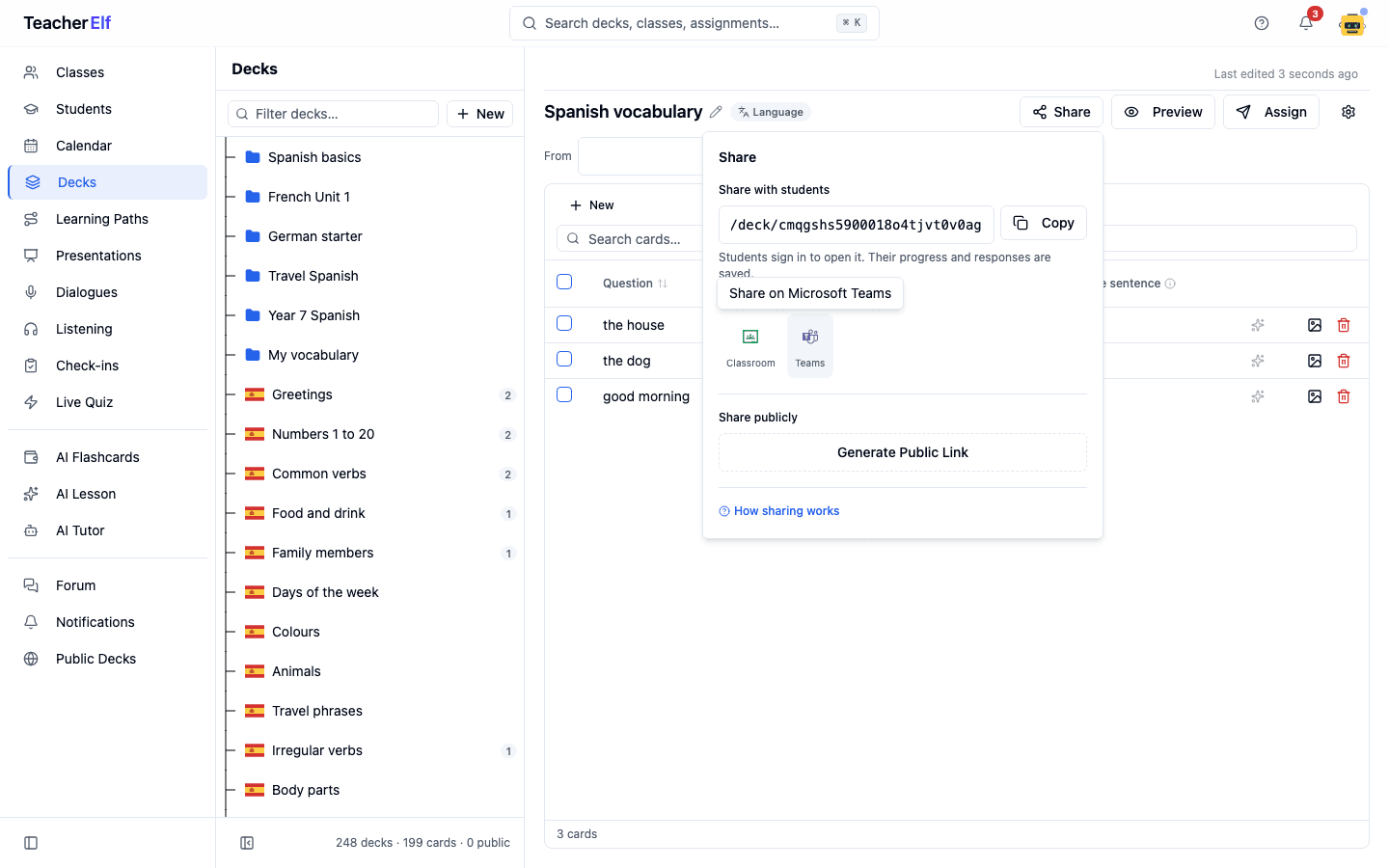Image resolution: width=1389 pixels, height=868 pixels.
Task: Click the sentence column info icon
Action: coord(1170,284)
